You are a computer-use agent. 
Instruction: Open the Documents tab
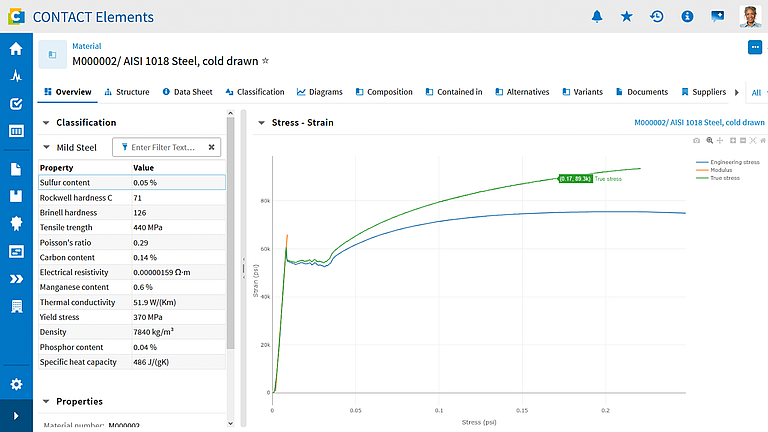[642, 92]
